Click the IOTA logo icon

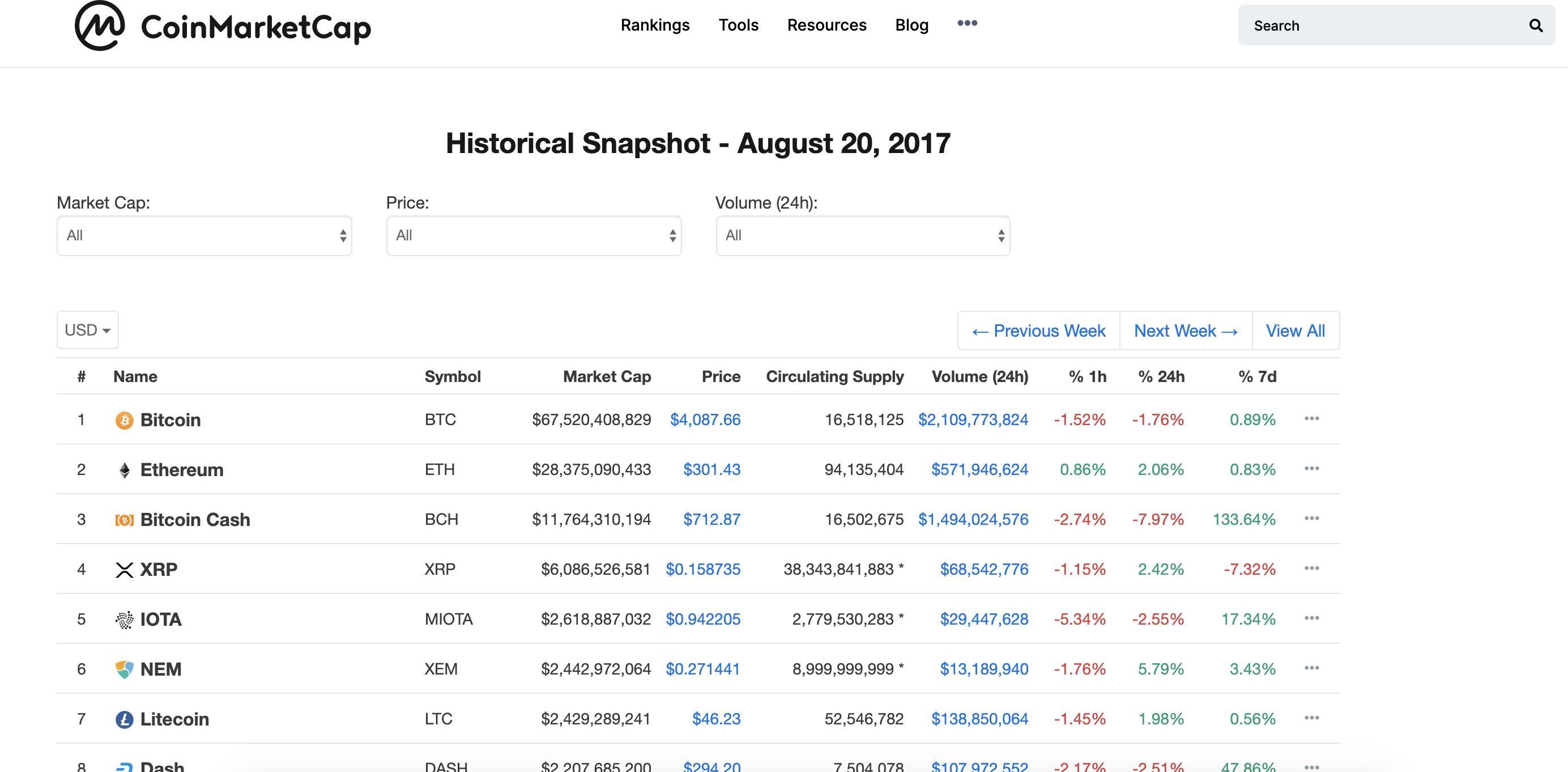click(124, 620)
